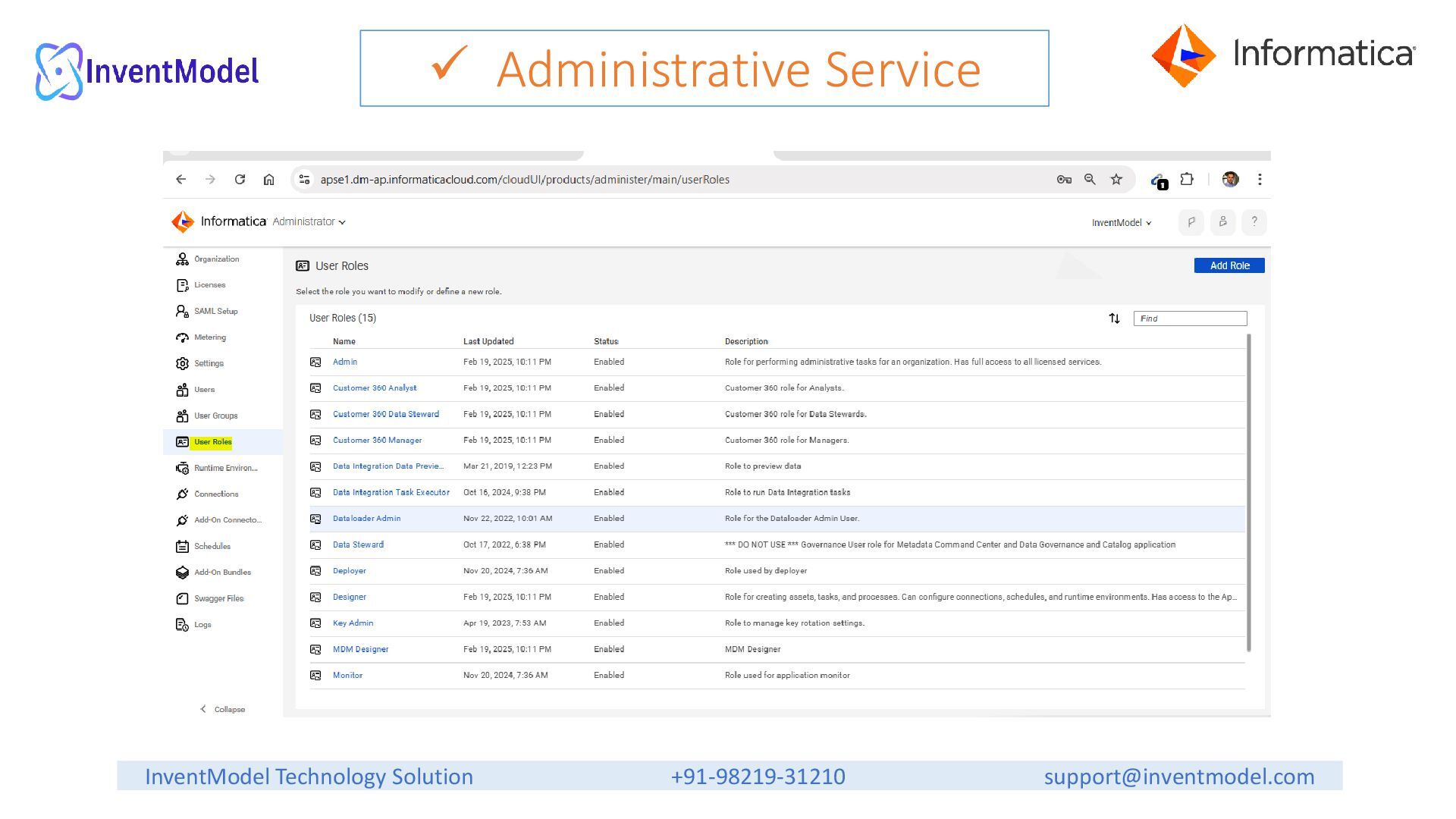Viewport: 1456px width, 819px height.
Task: Click the Informatica logo in app header
Action: [x=219, y=221]
